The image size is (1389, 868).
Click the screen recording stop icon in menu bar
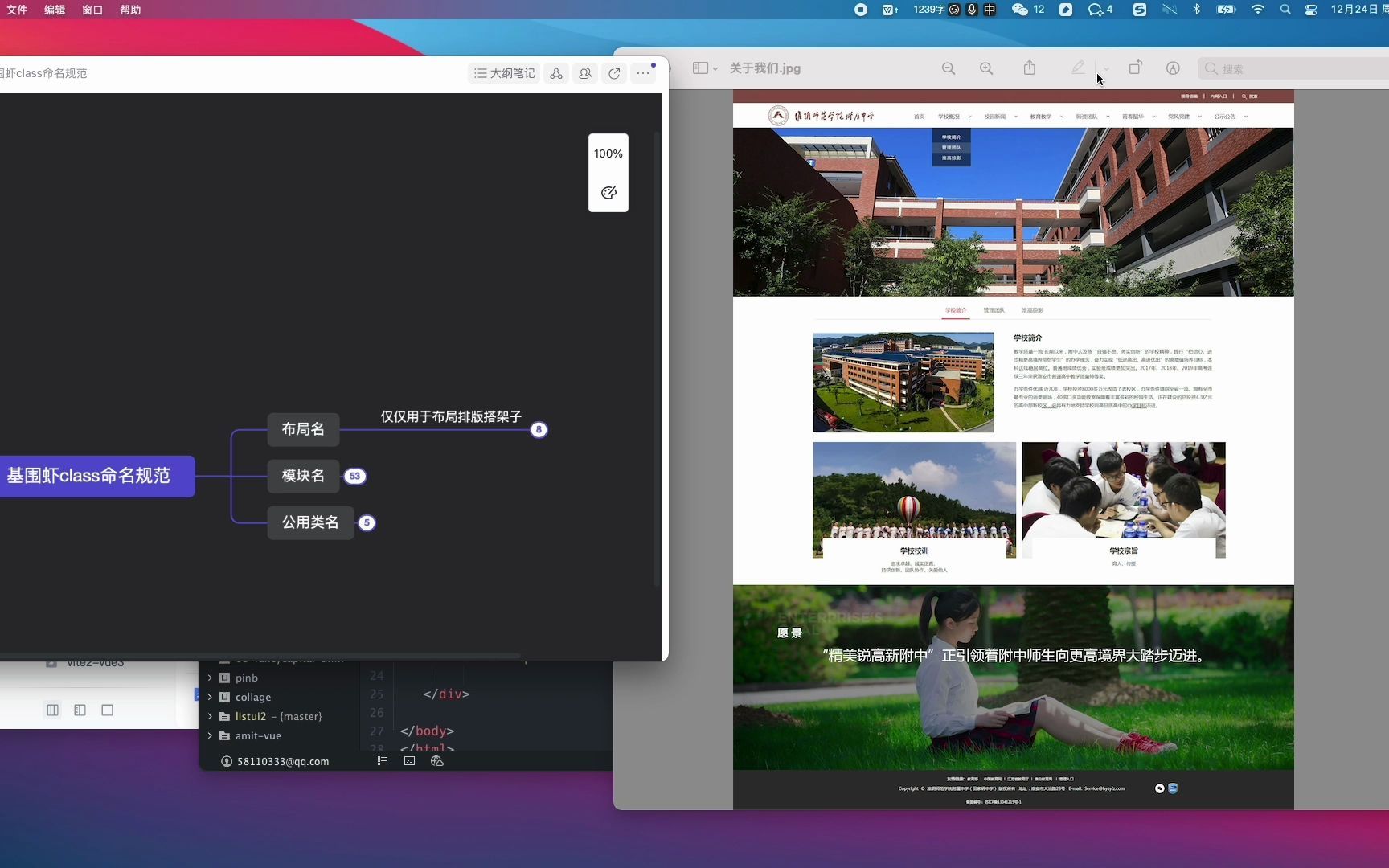coord(861,10)
